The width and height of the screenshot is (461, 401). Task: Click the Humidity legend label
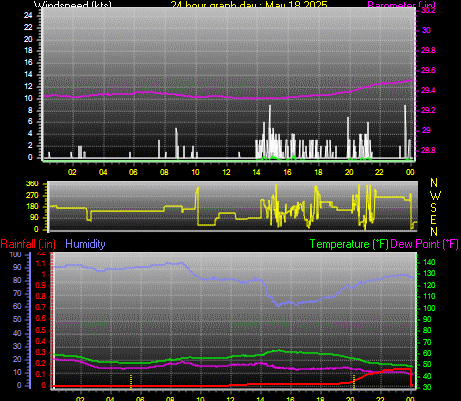coord(85,244)
